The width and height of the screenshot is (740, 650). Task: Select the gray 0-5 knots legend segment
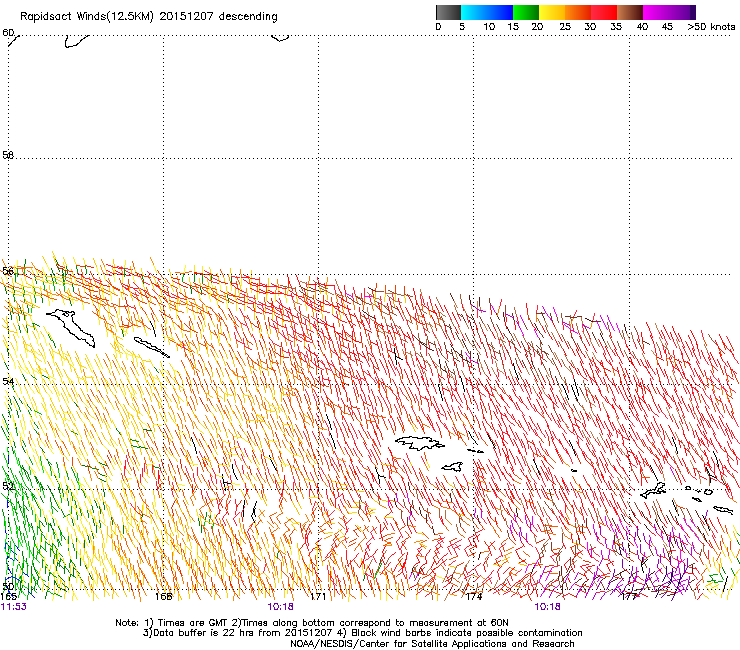coord(448,12)
